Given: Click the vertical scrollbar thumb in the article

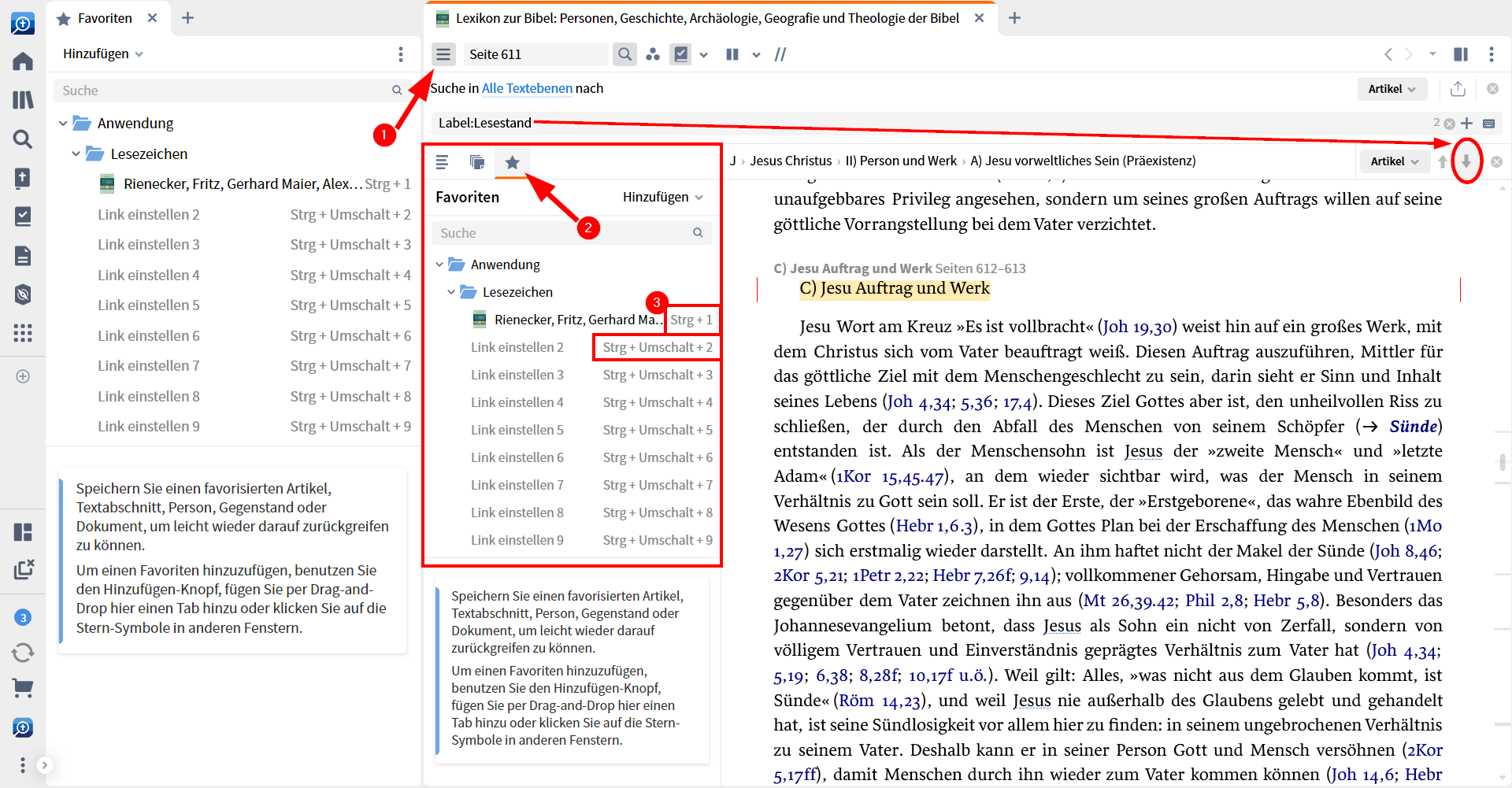Looking at the screenshot, I should point(1503,461).
